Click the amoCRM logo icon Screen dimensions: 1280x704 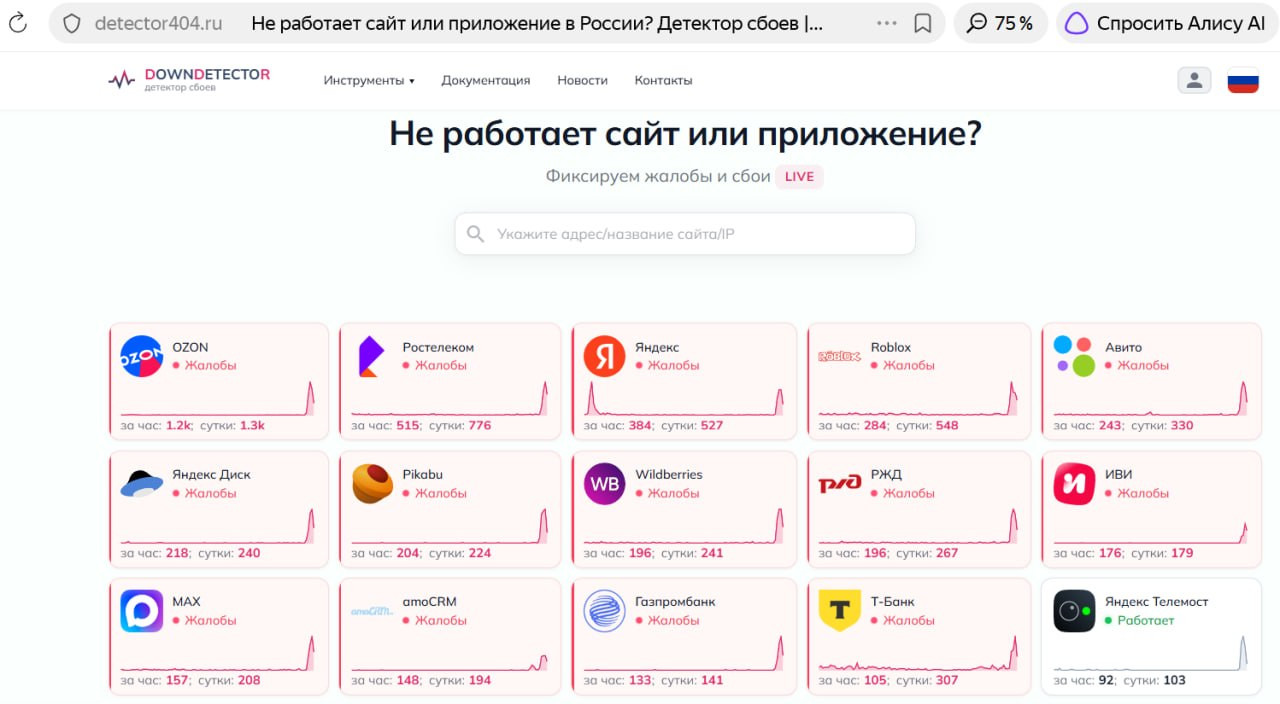click(x=372, y=611)
